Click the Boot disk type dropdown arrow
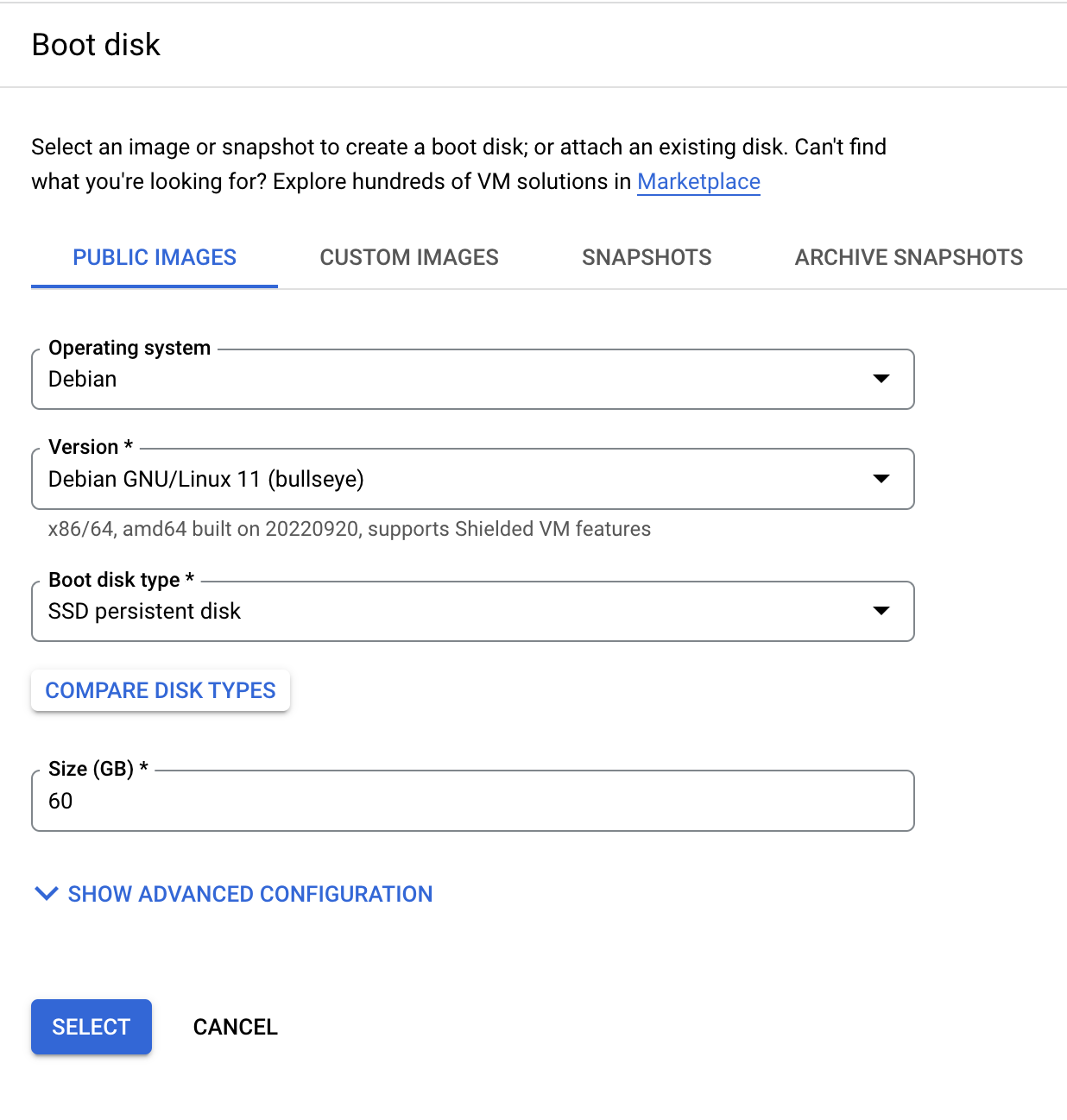This screenshot has width=1067, height=1120. point(881,611)
